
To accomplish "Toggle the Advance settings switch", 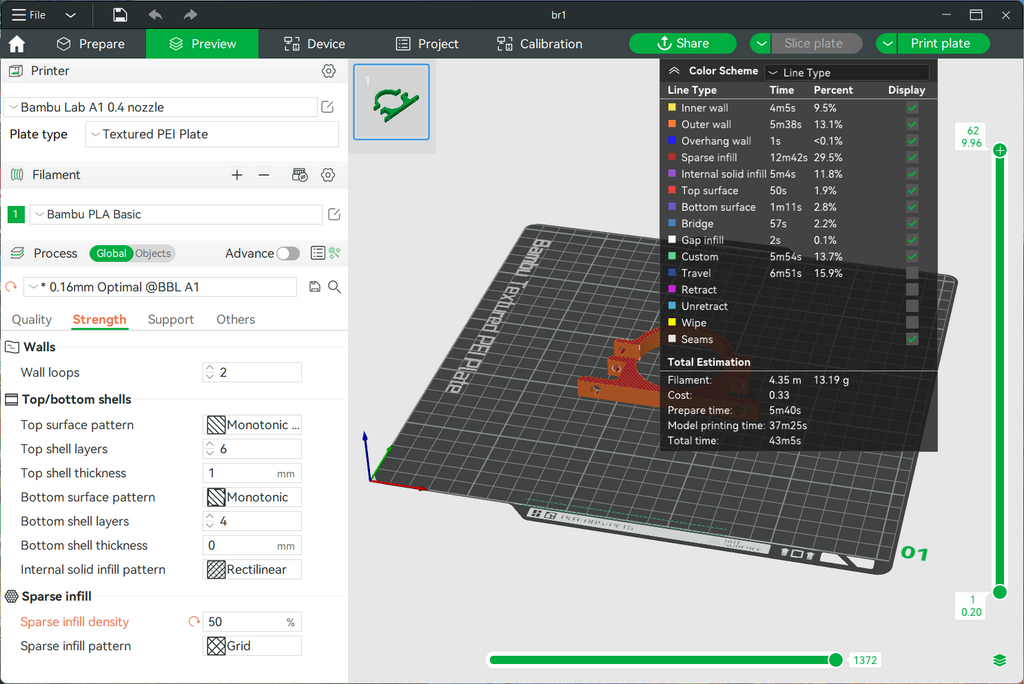I will 287,253.
